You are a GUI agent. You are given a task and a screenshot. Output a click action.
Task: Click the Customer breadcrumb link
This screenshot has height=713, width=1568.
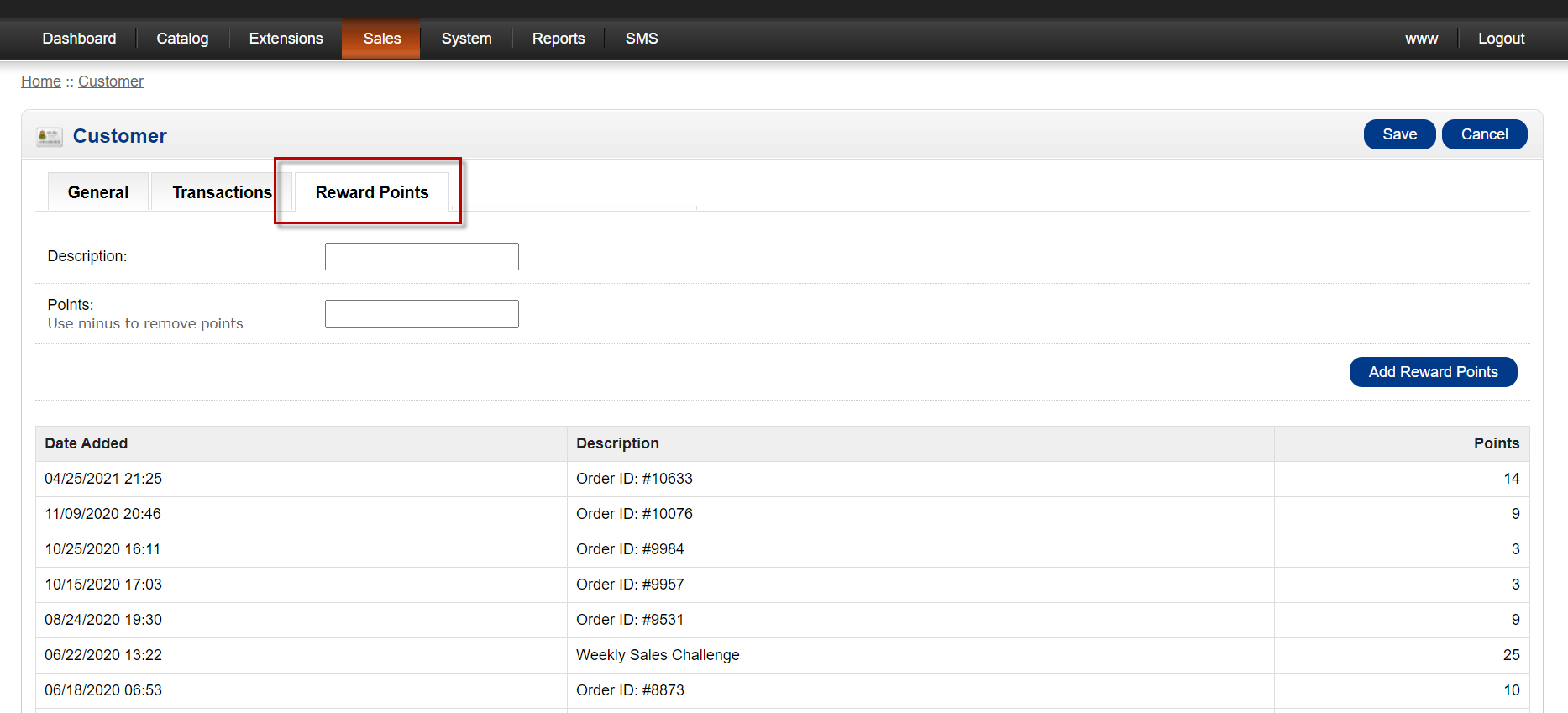(111, 81)
